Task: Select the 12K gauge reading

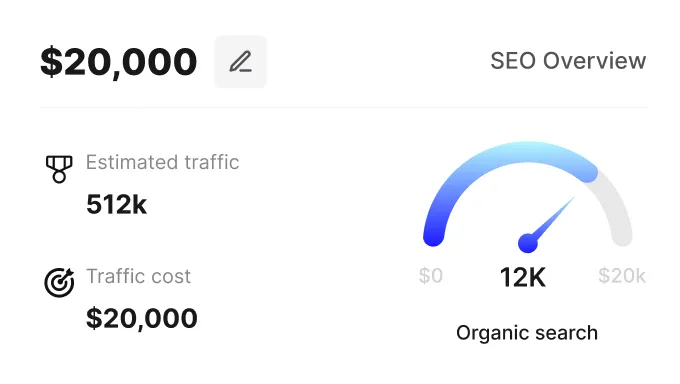Action: pos(523,277)
